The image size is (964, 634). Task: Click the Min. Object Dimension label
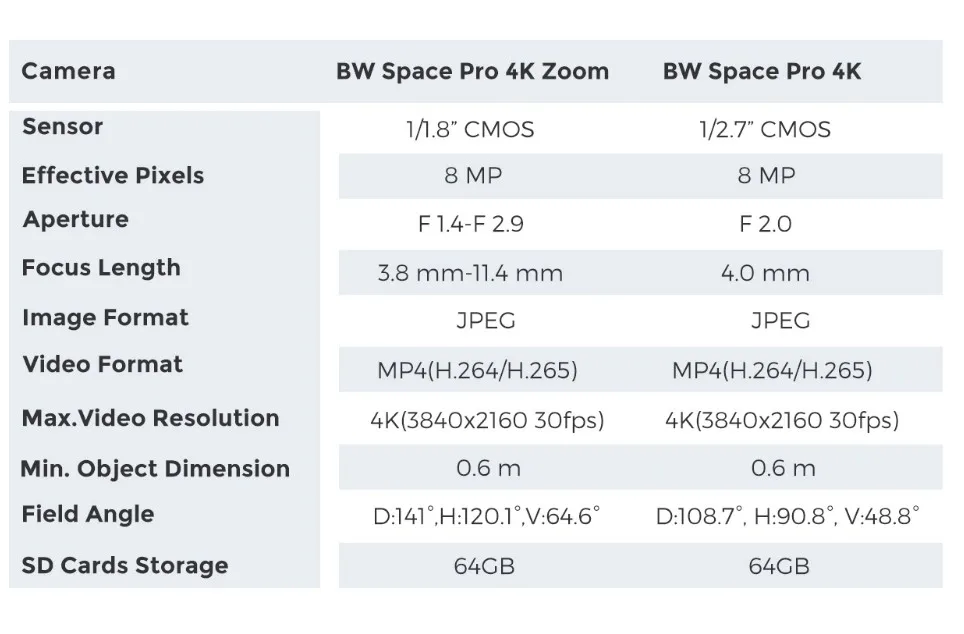coord(155,469)
